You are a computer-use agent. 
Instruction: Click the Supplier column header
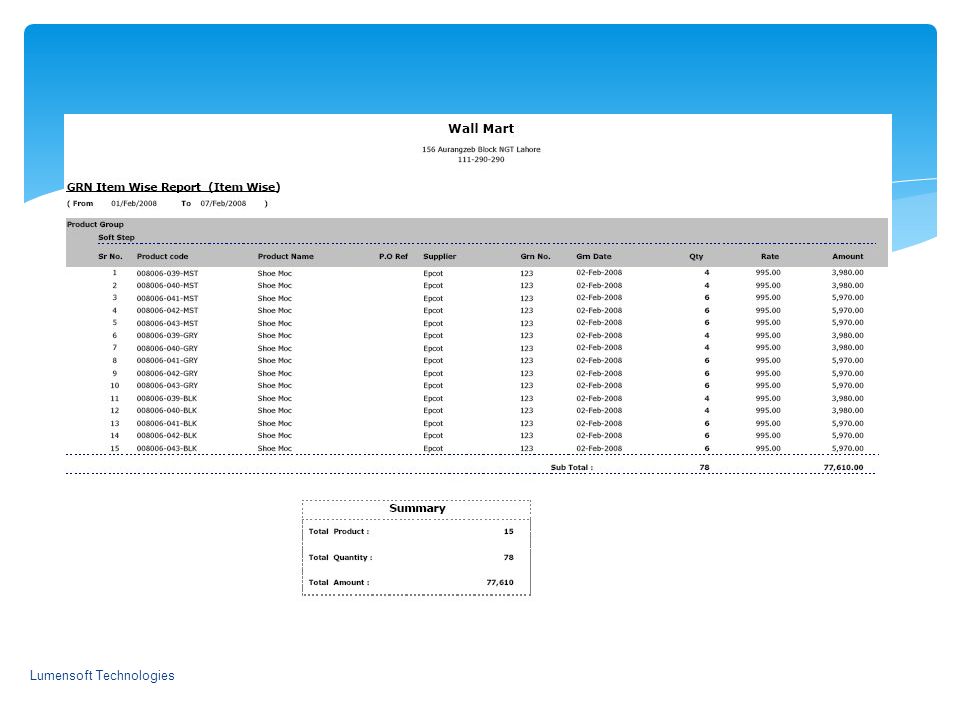[440, 257]
